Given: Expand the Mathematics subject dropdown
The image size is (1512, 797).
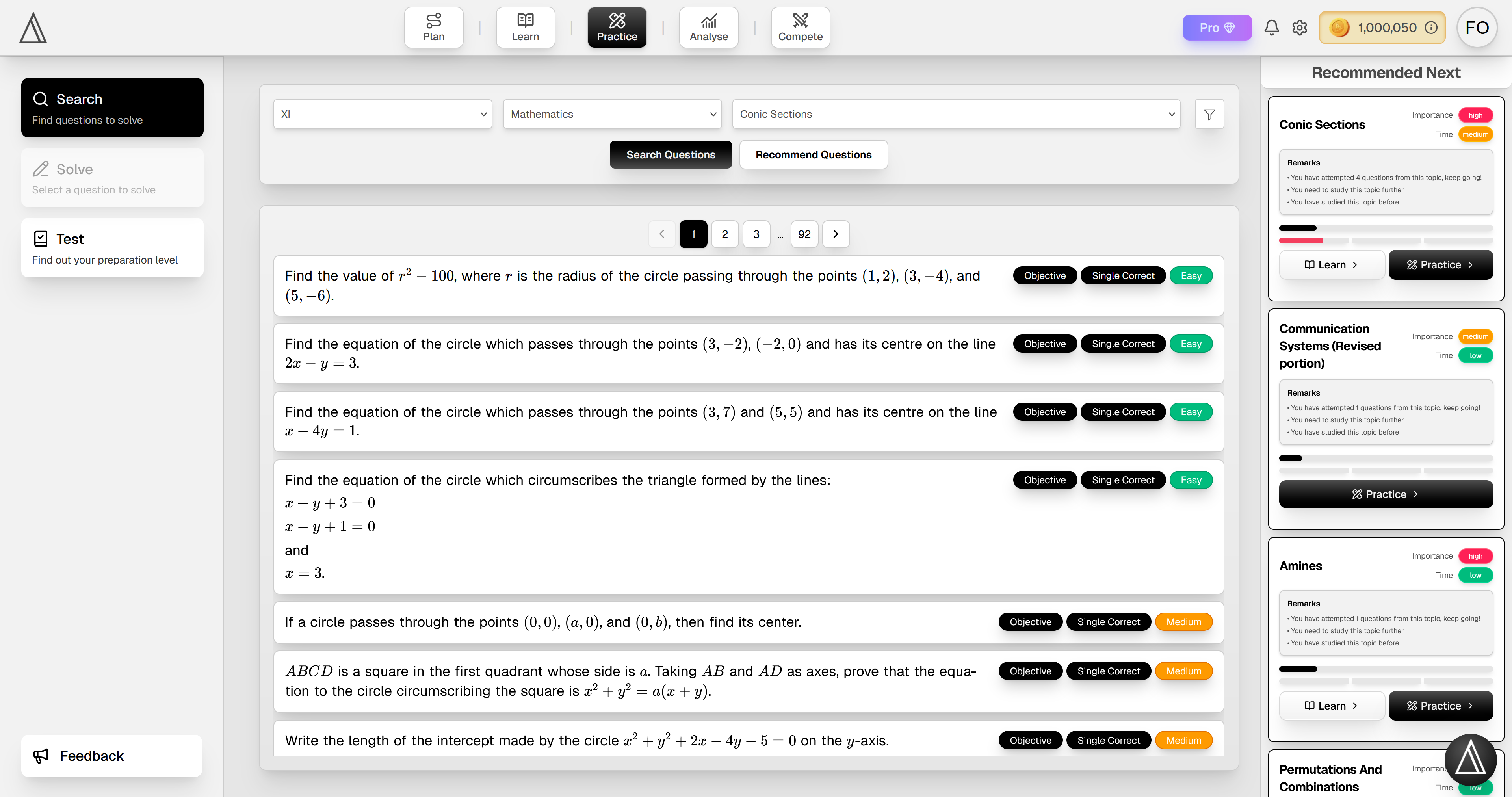Looking at the screenshot, I should (x=611, y=114).
